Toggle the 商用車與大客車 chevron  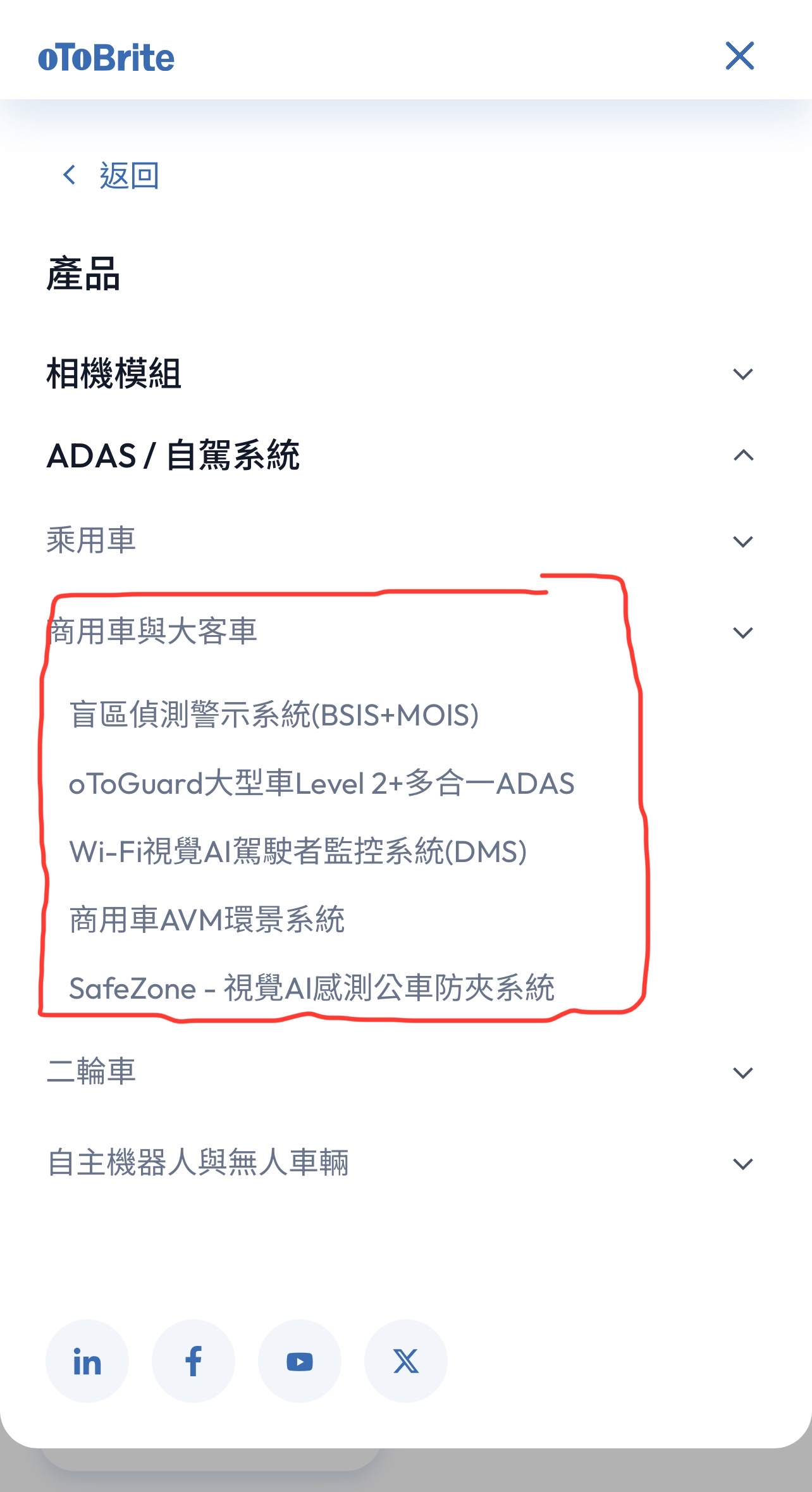(x=743, y=632)
